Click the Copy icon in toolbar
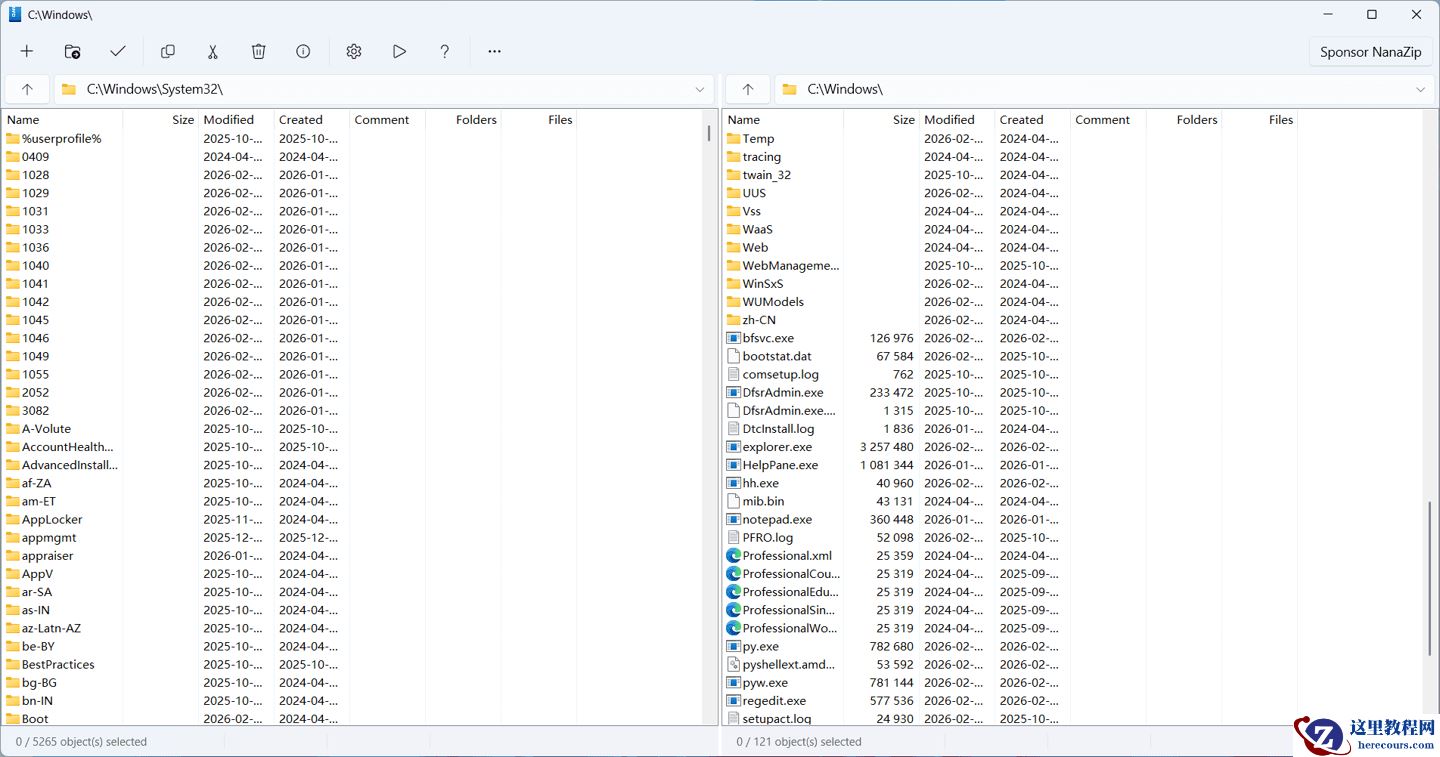Screen dimensions: 1440x757 pos(168,51)
